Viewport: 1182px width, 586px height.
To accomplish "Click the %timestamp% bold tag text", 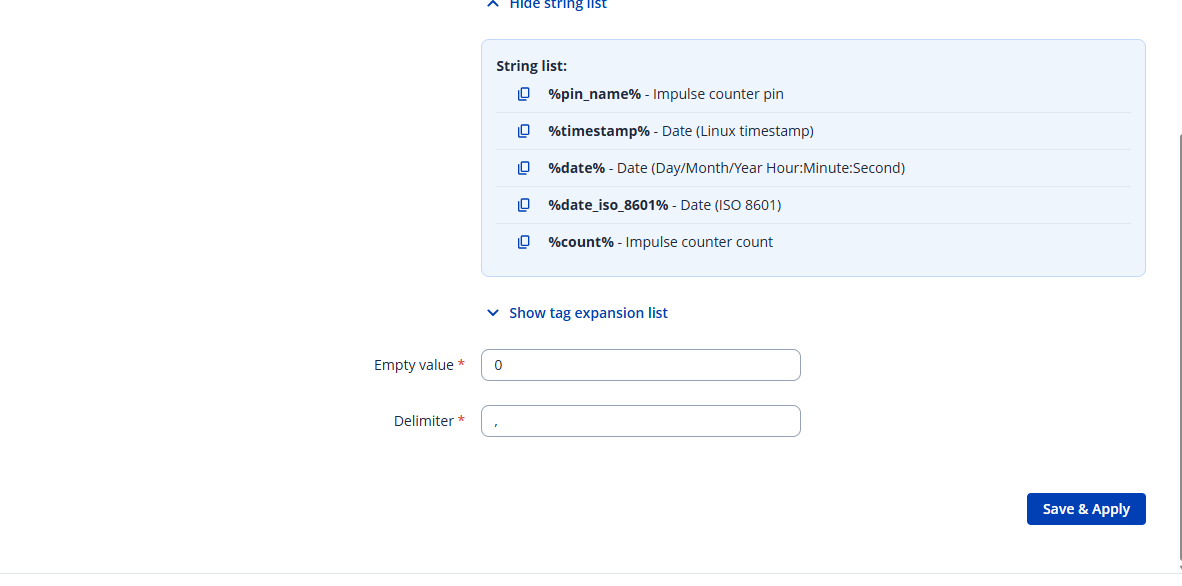I will pos(598,131).
